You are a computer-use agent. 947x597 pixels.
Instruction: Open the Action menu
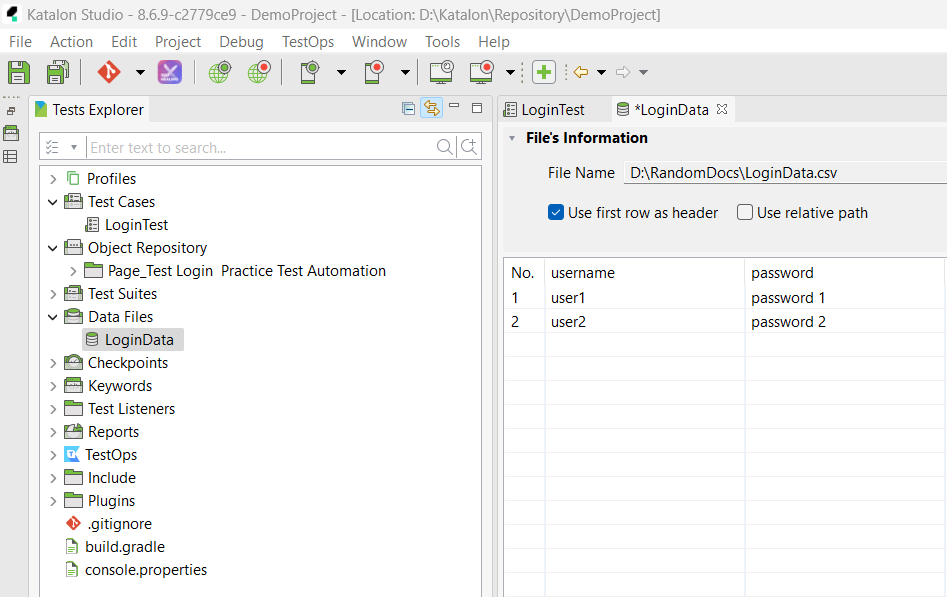[x=71, y=42]
